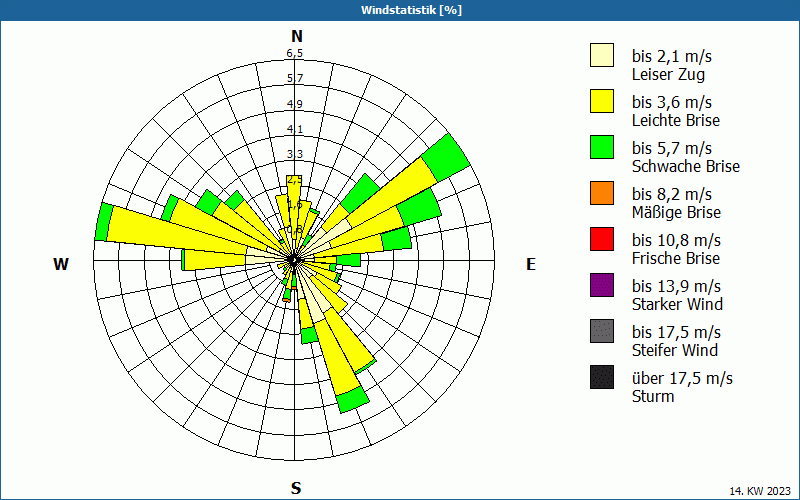Click the gray 'bis 17,5 m/s' swatch
This screenshot has width=800, height=500.
[602, 331]
